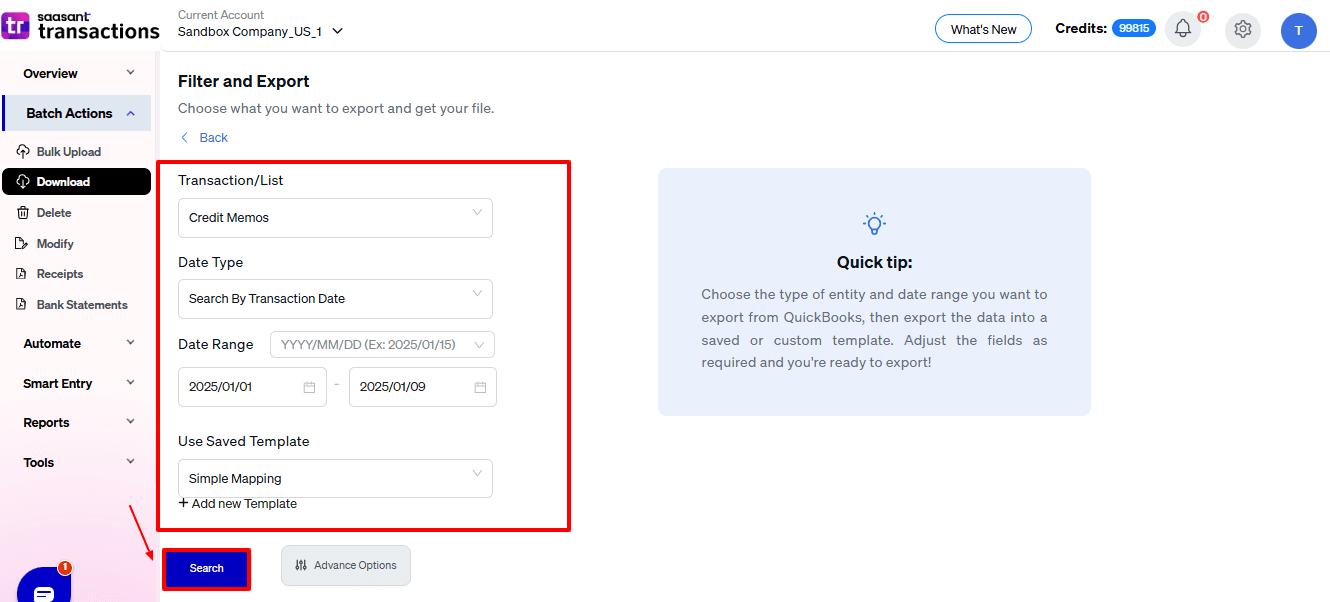This screenshot has width=1330, height=602.
Task: Open calendar for end date 2025/01/09
Action: (480, 387)
